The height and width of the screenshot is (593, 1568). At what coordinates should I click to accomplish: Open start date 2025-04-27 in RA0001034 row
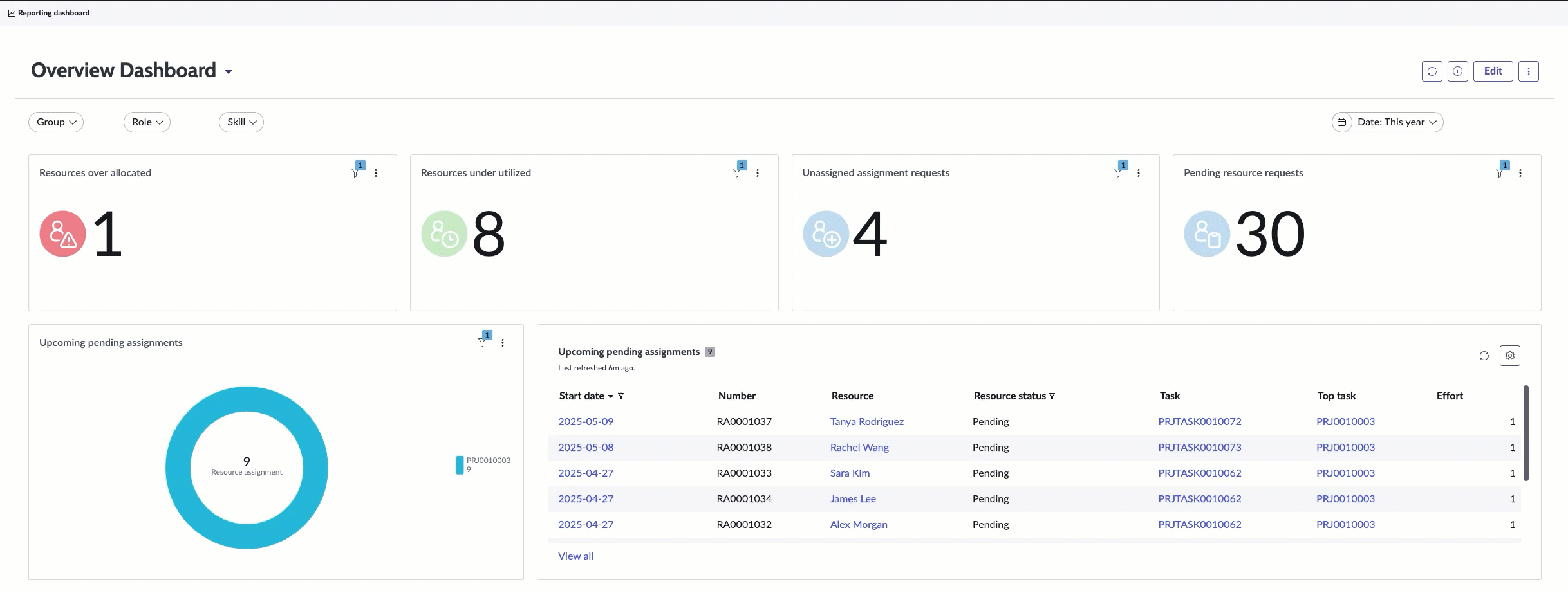585,499
